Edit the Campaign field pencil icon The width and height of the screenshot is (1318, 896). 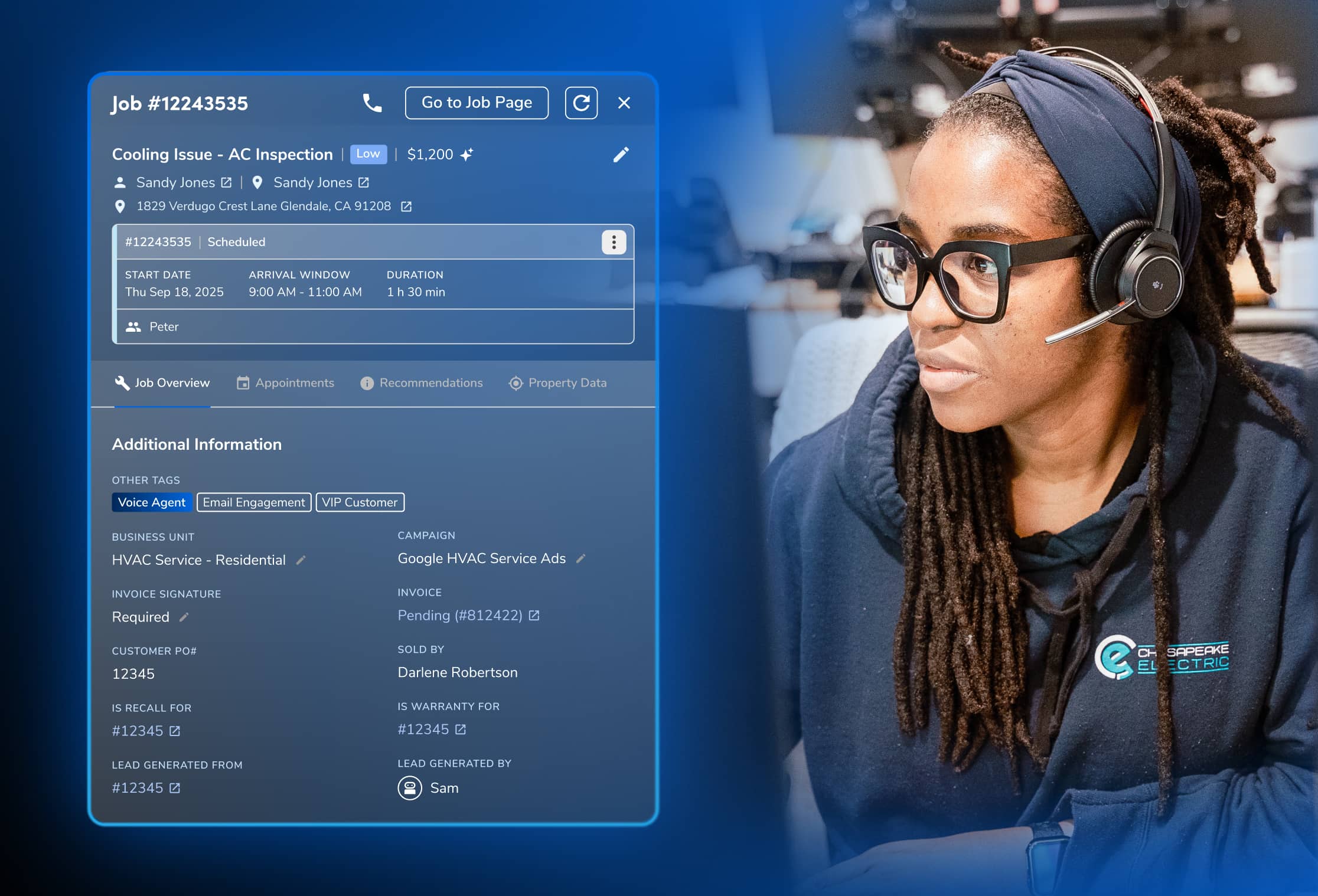click(x=580, y=558)
